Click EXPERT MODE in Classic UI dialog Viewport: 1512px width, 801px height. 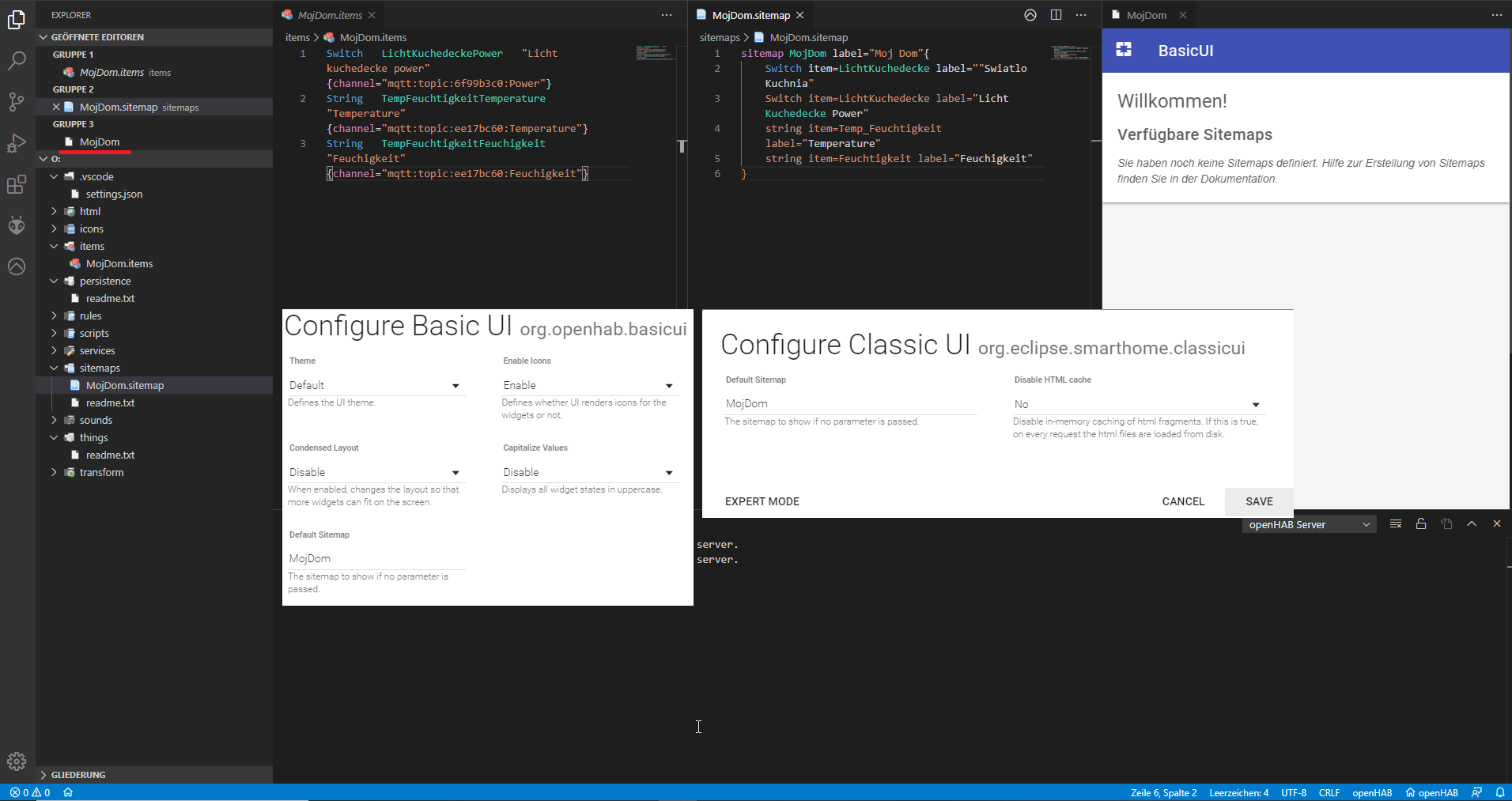(x=762, y=501)
